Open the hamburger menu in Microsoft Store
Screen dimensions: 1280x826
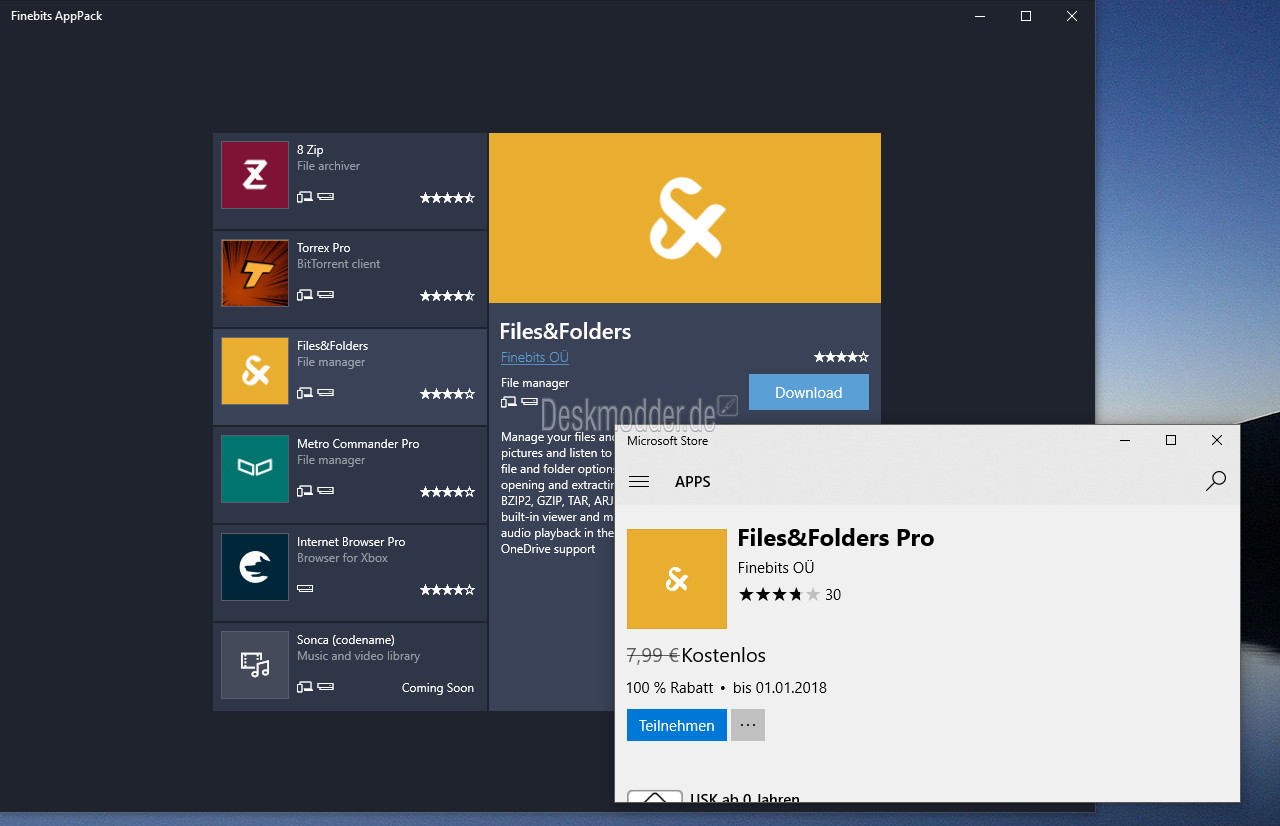tap(639, 482)
